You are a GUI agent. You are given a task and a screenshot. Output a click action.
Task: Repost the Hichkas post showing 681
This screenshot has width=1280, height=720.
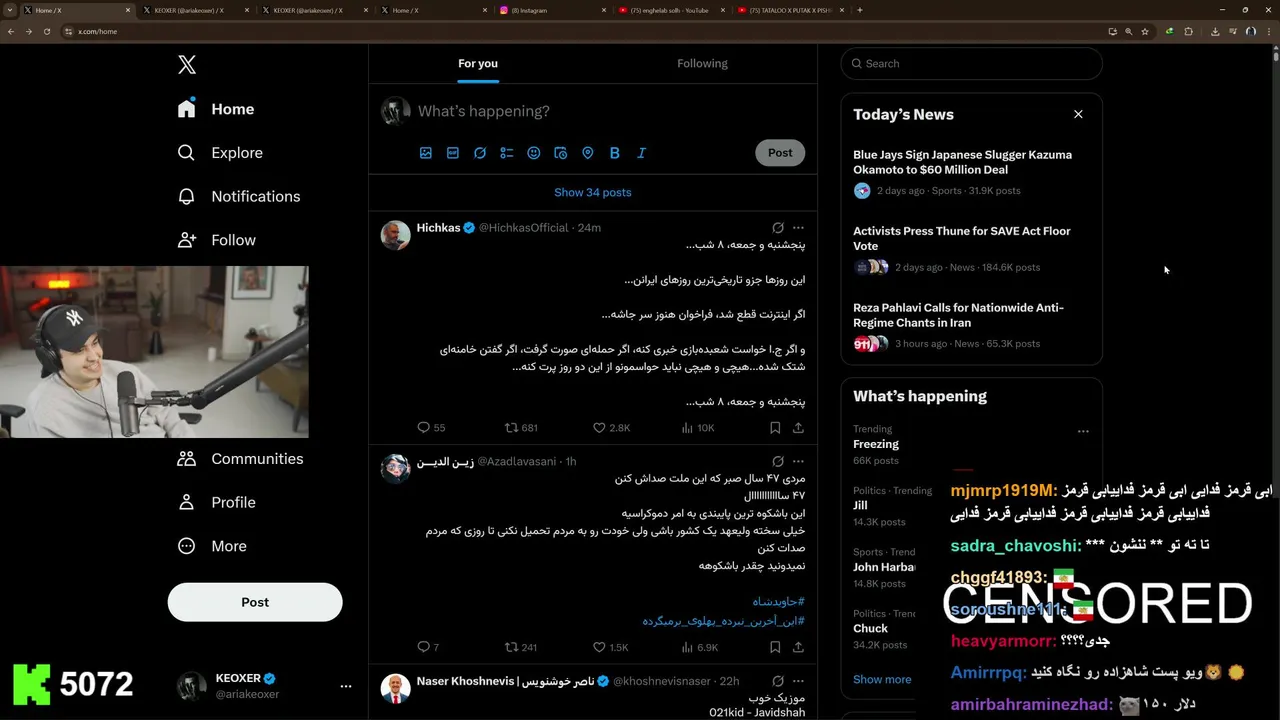click(521, 427)
